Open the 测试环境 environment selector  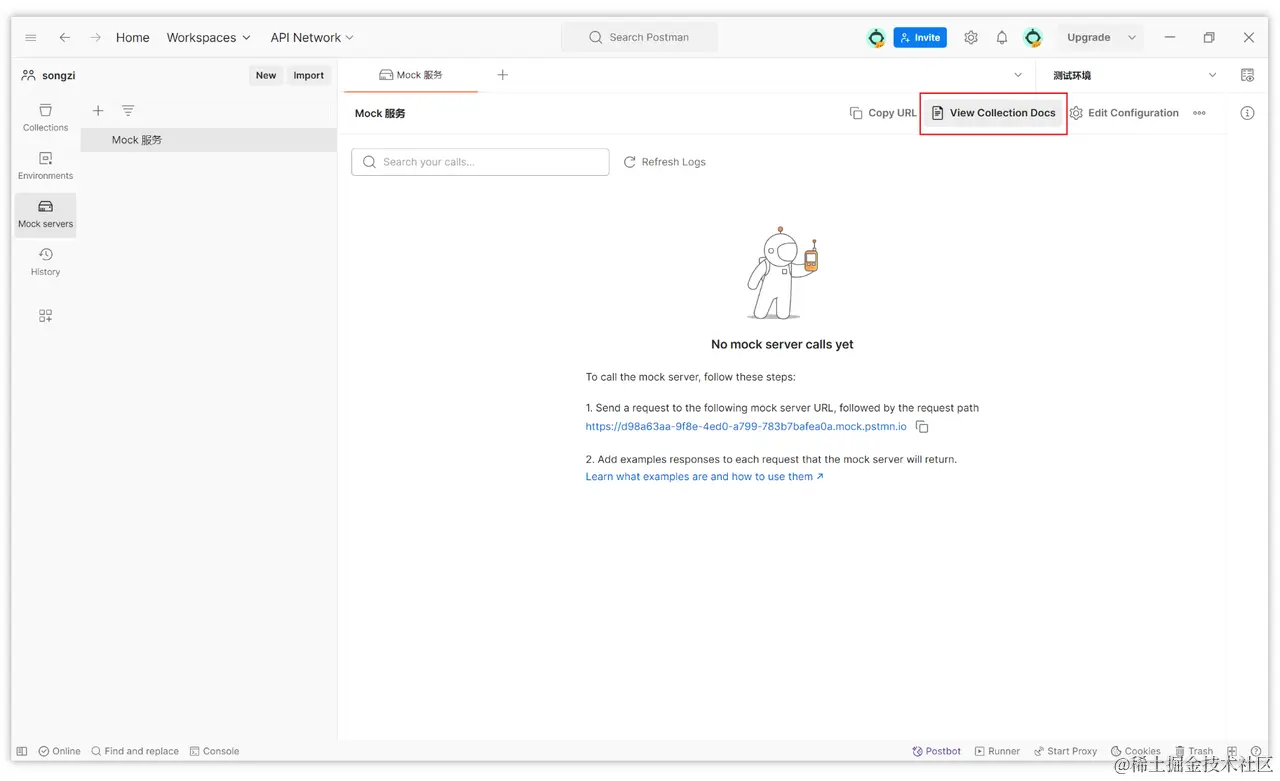pos(1134,75)
